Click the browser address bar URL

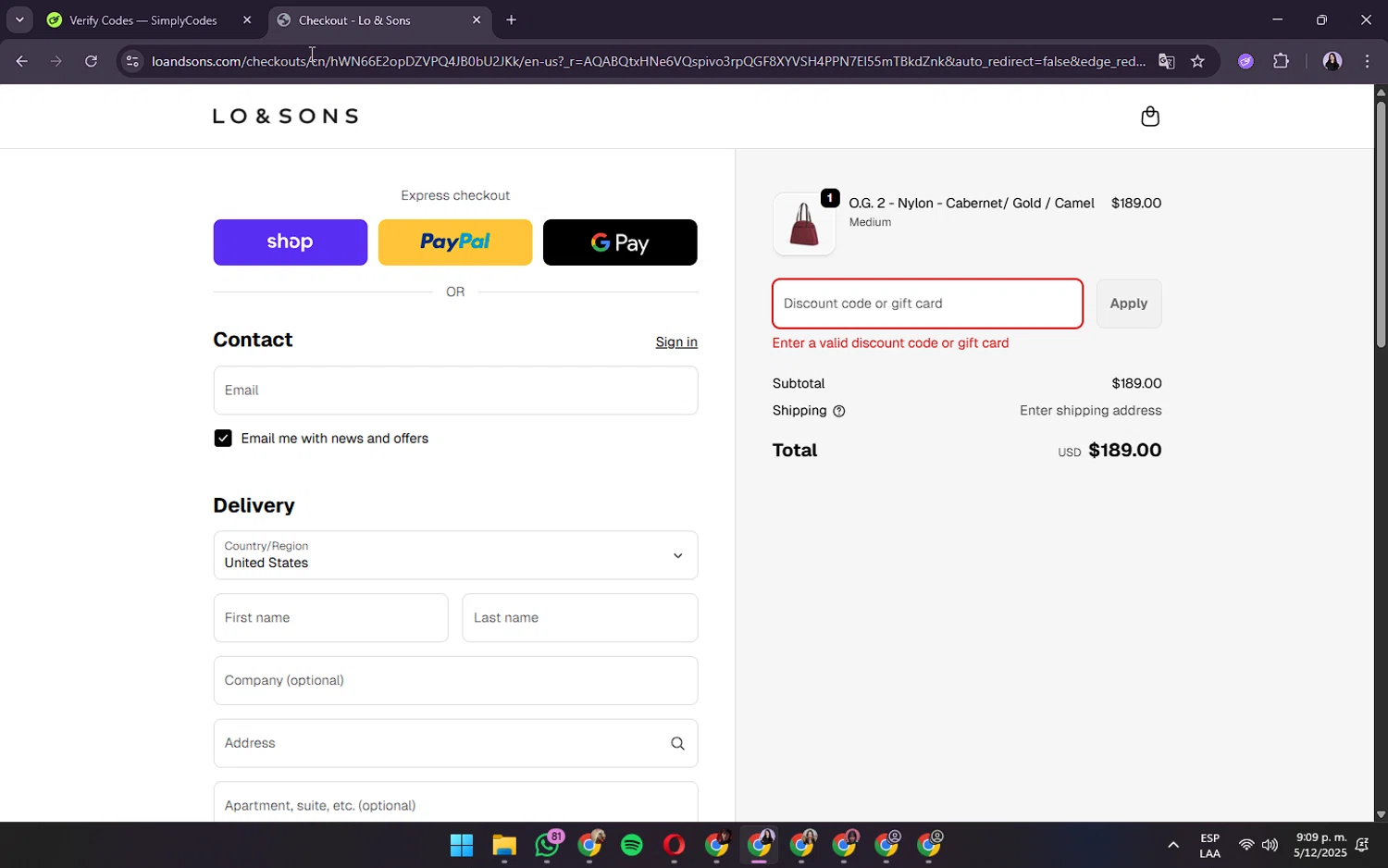tap(648, 61)
